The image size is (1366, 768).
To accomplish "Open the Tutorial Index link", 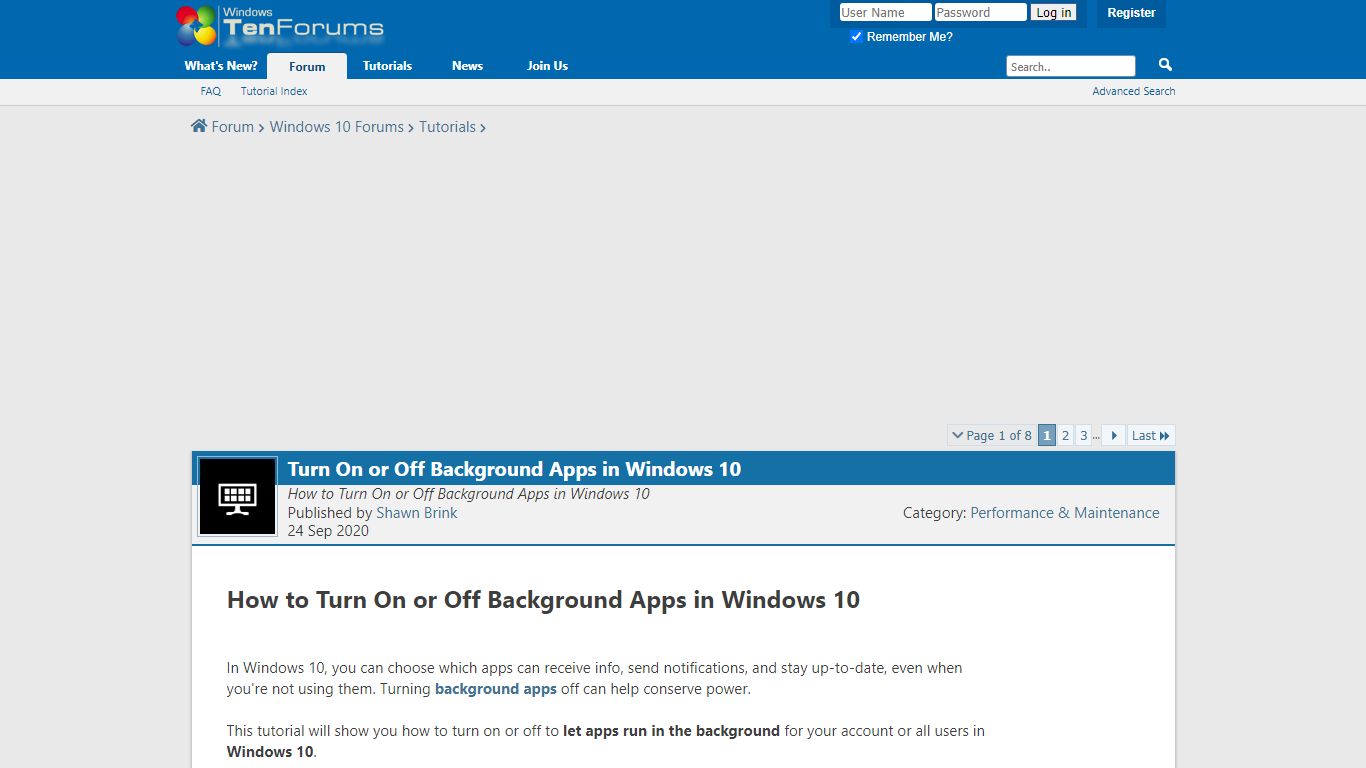I will pyautogui.click(x=274, y=91).
